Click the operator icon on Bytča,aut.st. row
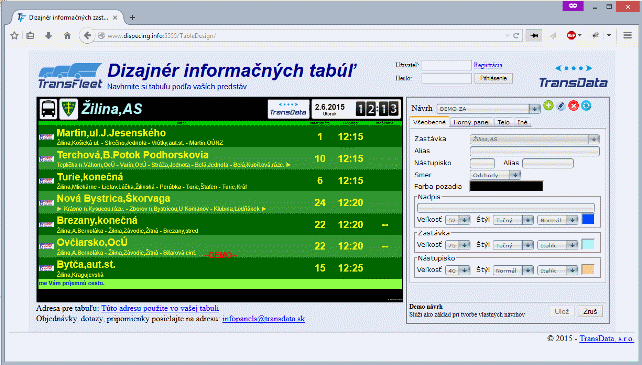 (46, 268)
